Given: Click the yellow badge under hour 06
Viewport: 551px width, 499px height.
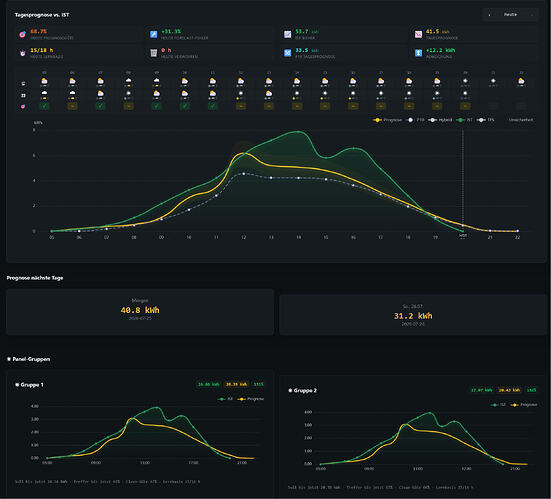Looking at the screenshot, I should 72,106.
